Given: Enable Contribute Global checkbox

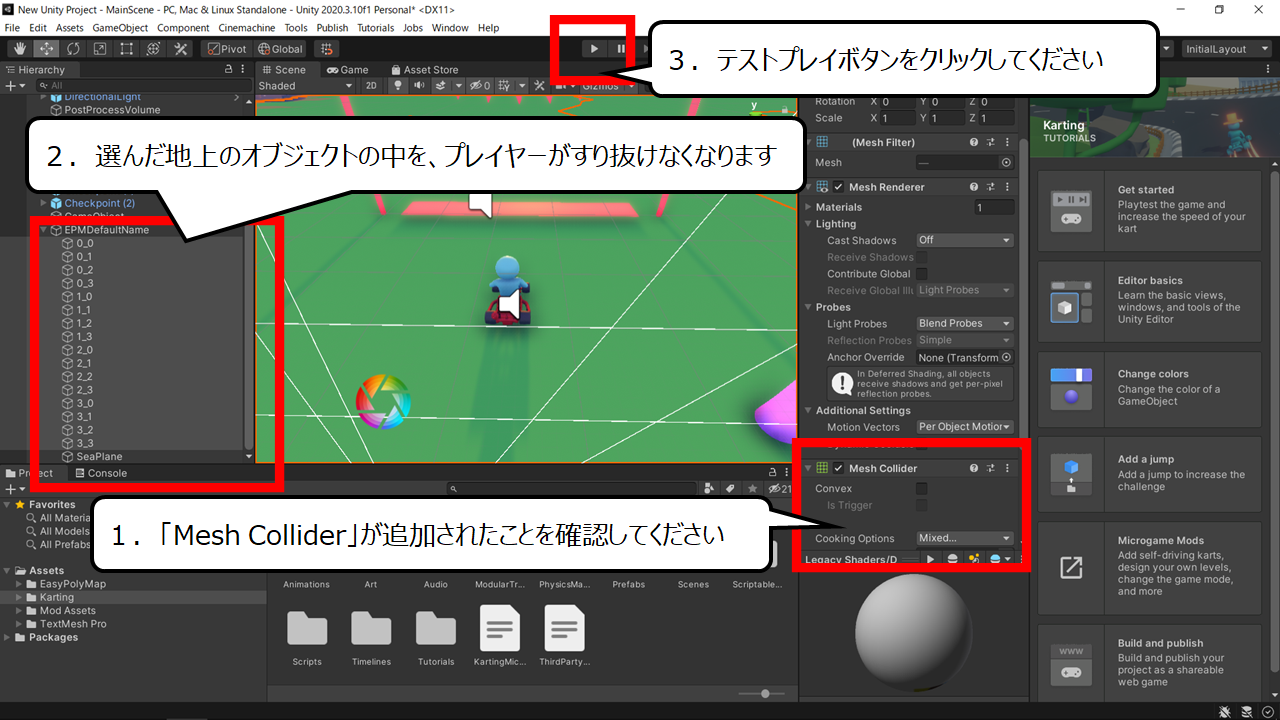Looking at the screenshot, I should tap(922, 274).
